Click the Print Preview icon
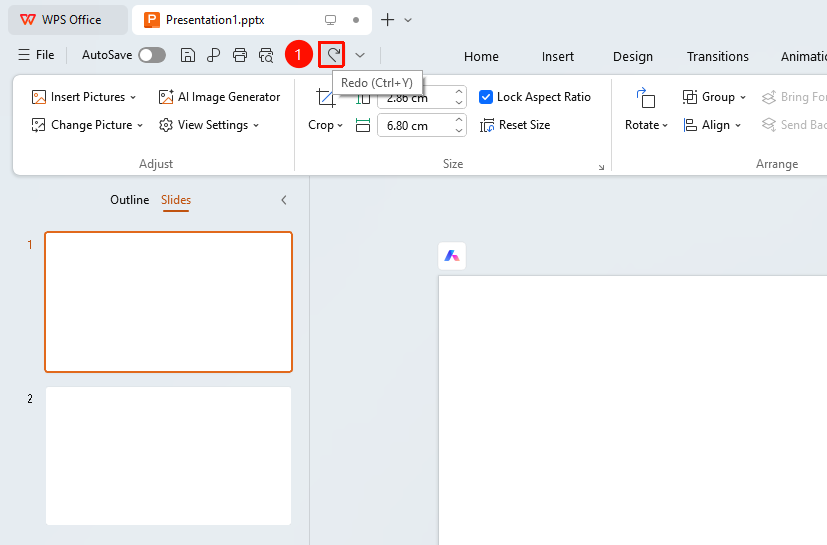 266,55
